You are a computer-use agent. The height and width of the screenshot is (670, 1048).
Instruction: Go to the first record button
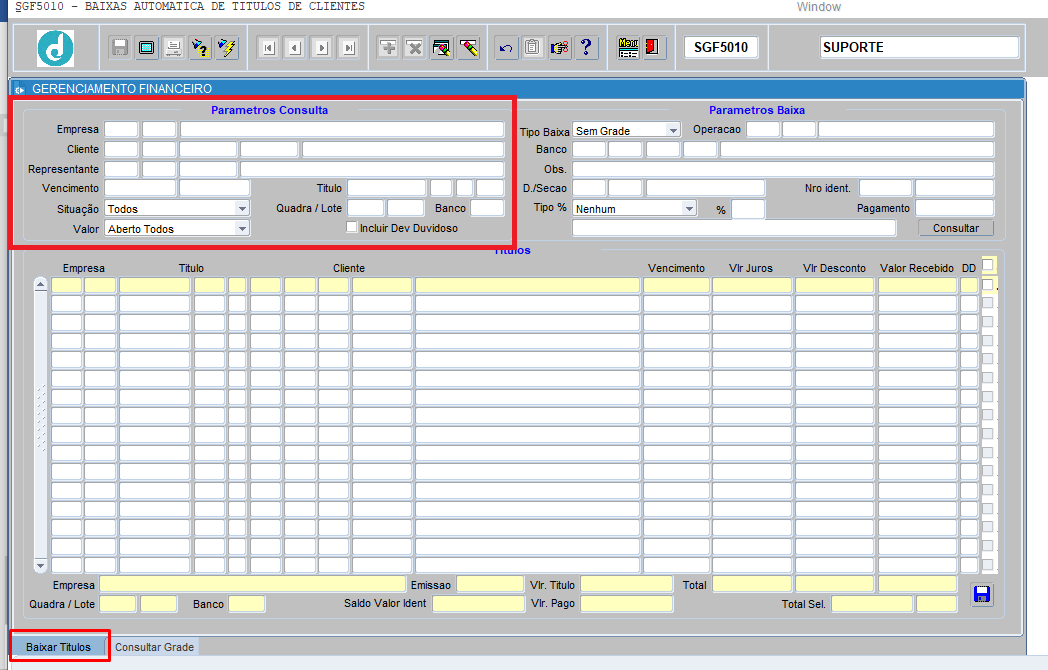click(x=268, y=47)
